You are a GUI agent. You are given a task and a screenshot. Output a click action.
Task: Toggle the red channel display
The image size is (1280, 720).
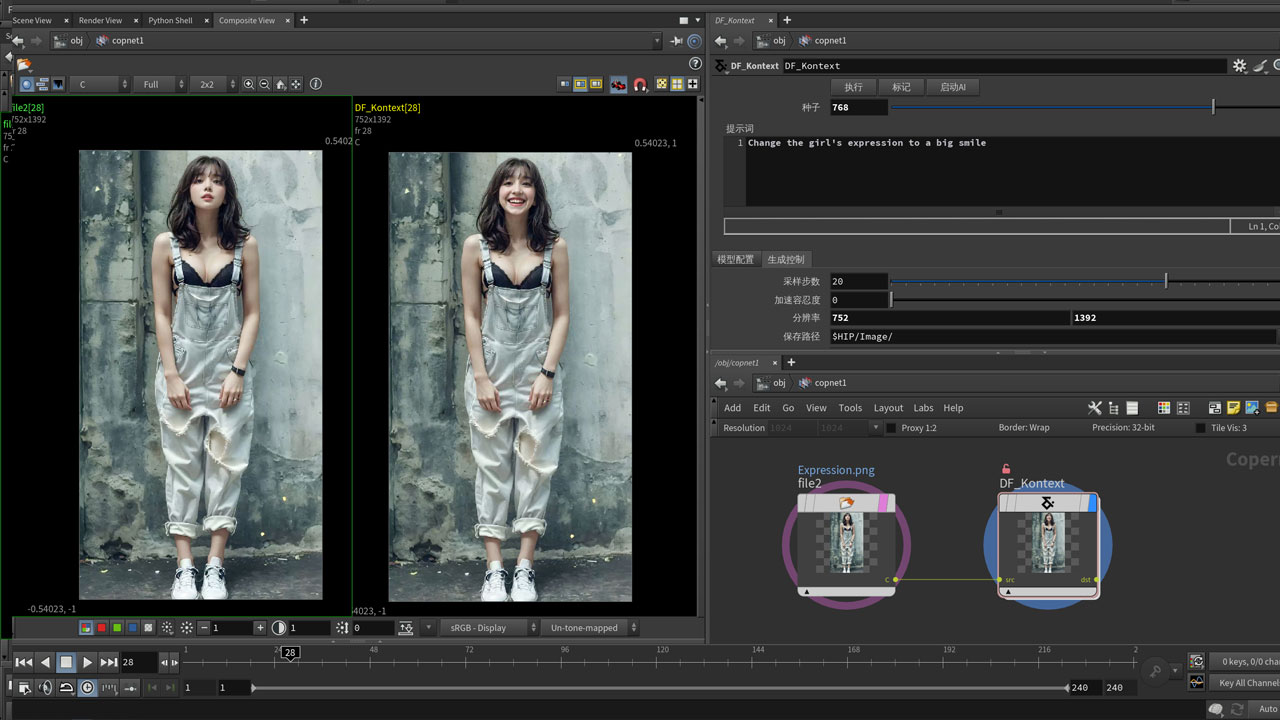click(x=101, y=628)
